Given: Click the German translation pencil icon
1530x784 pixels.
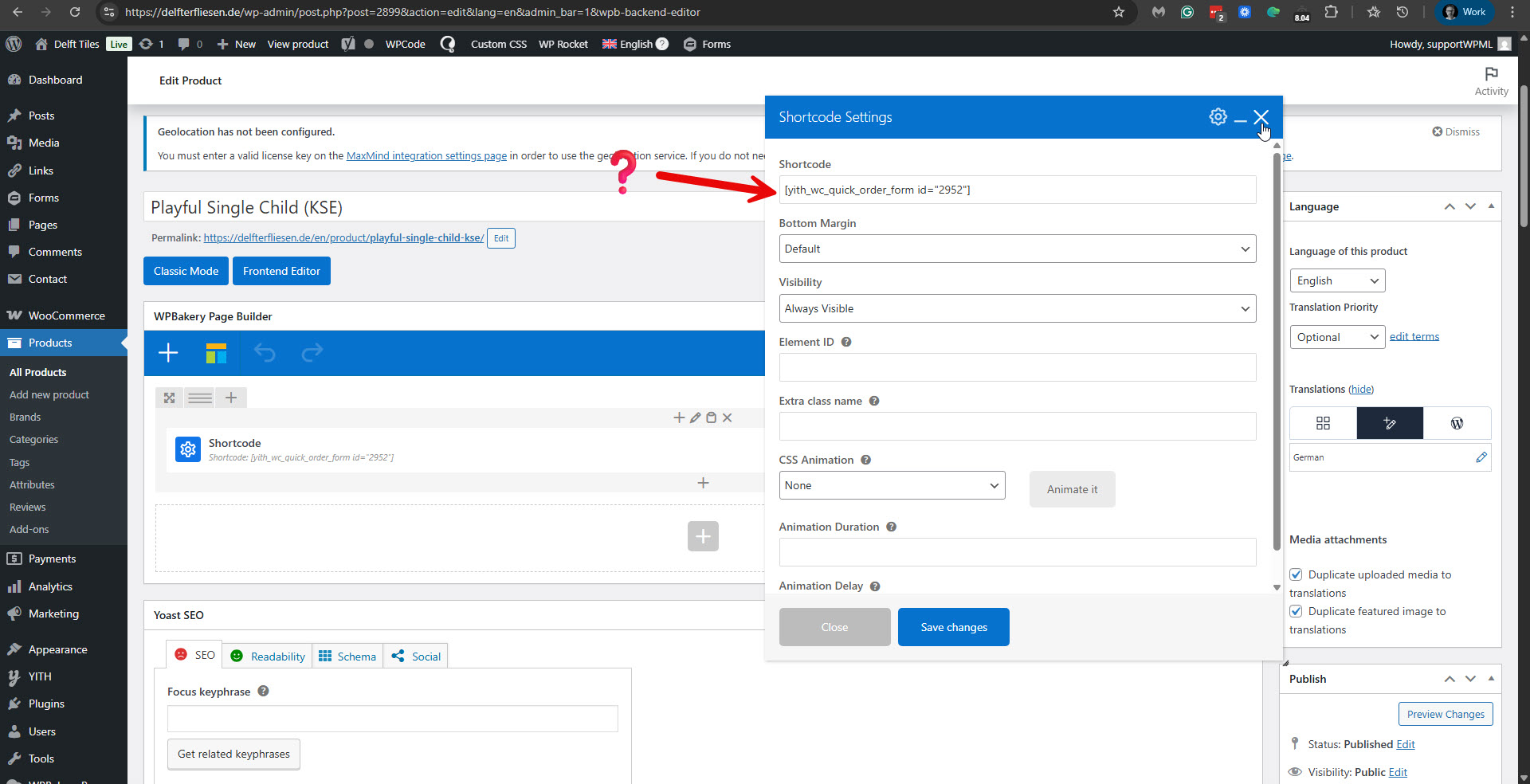Looking at the screenshot, I should pyautogui.click(x=1481, y=457).
